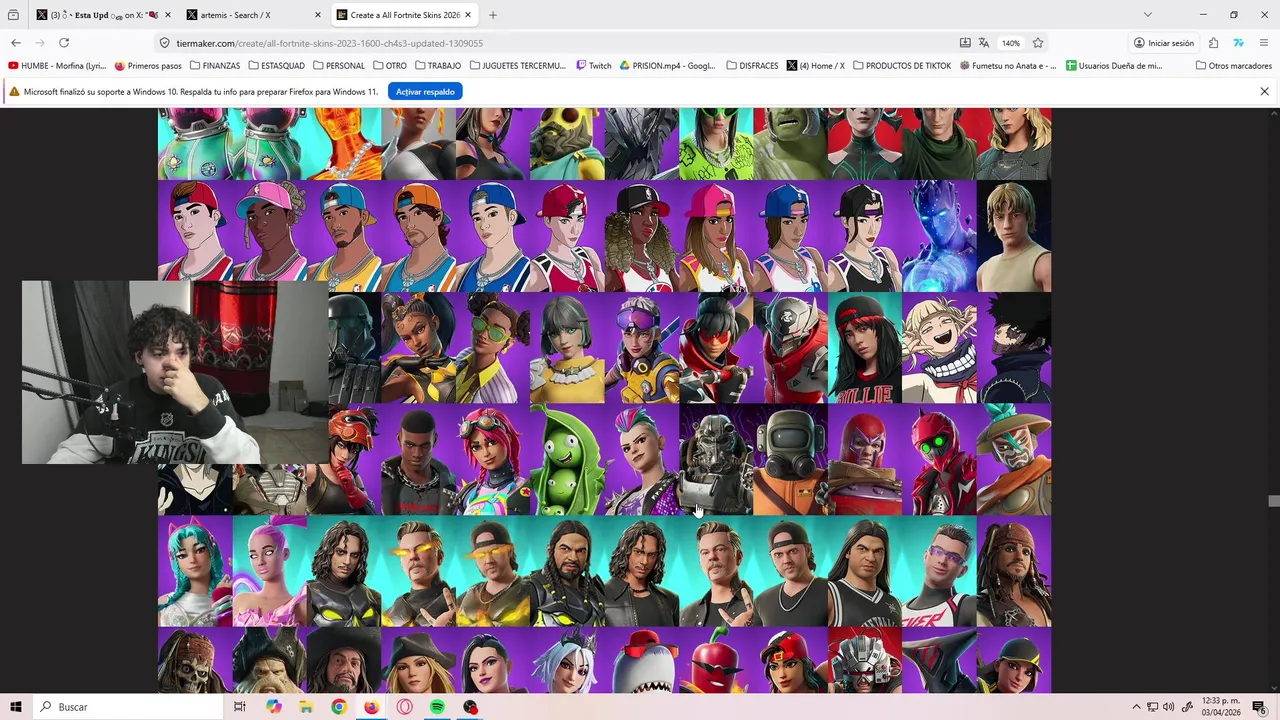Screen dimensions: 1280x720
Task: Click the tiermaker.com URL address field
Action: click(x=560, y=43)
